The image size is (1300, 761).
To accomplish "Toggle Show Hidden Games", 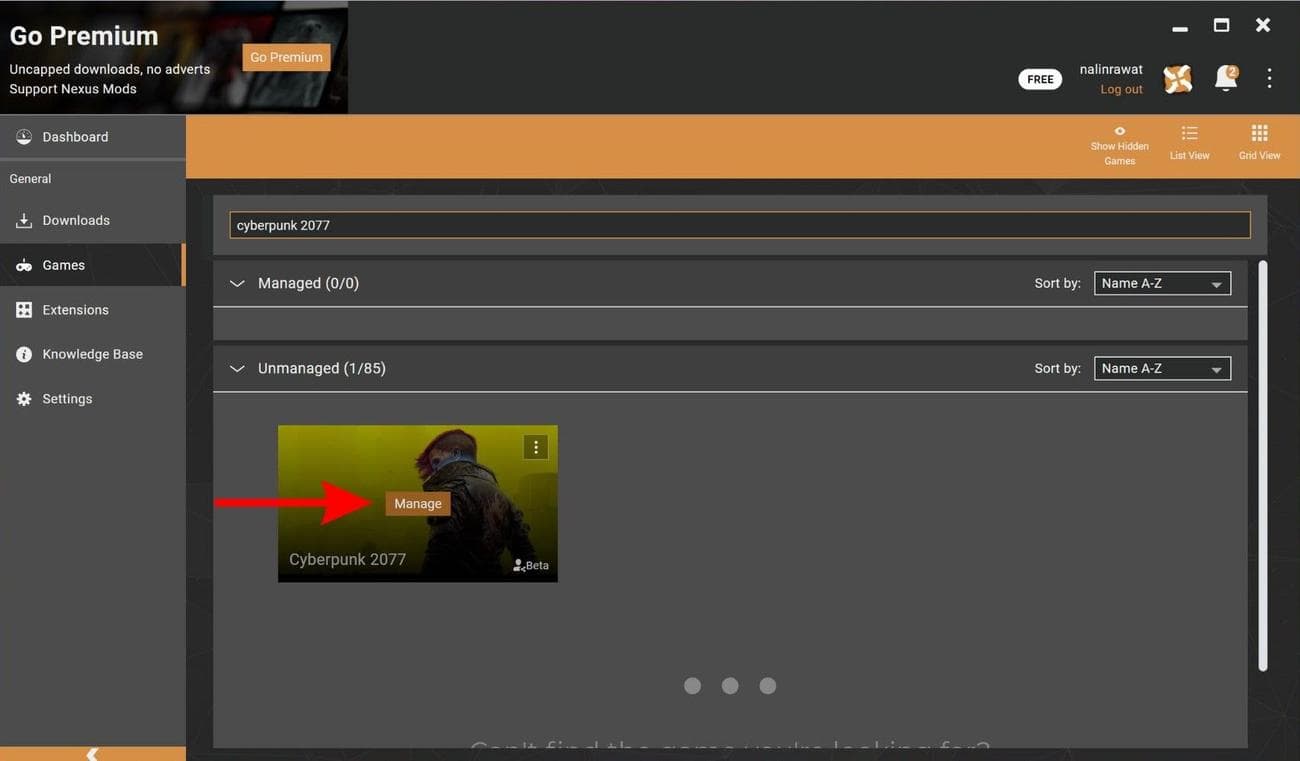I will (1119, 141).
